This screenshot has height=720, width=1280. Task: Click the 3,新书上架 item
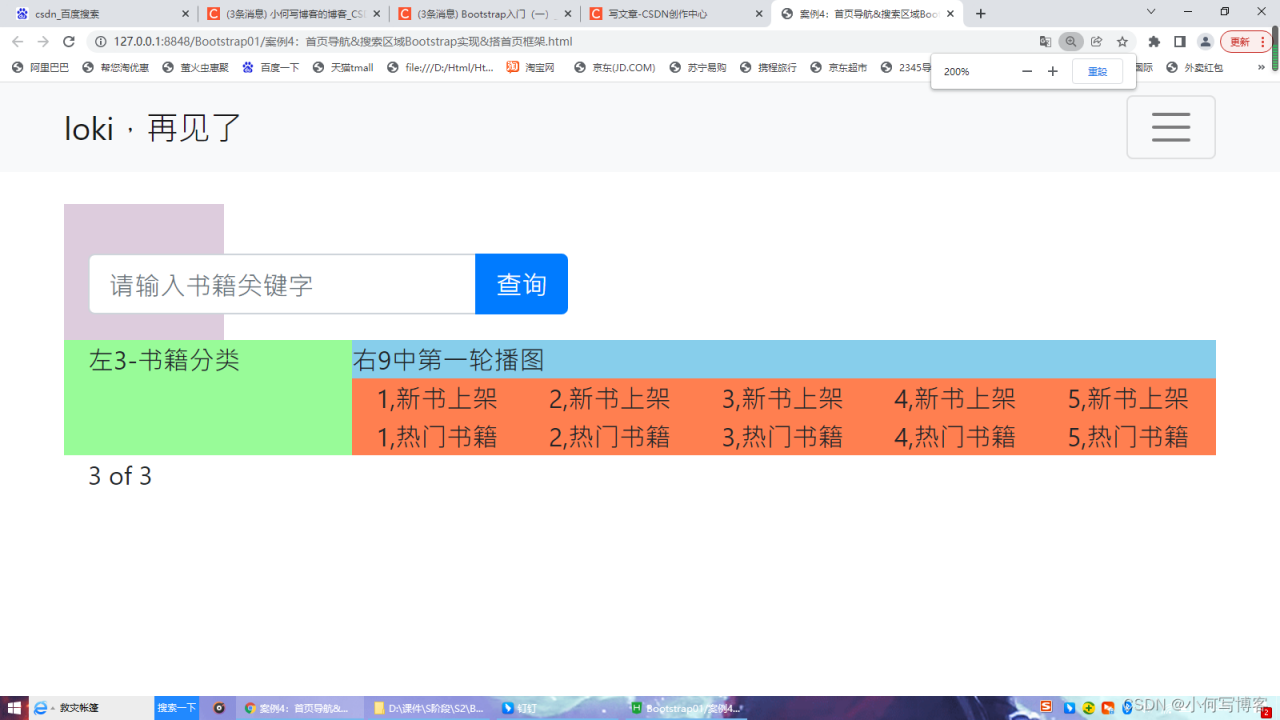[783, 398]
